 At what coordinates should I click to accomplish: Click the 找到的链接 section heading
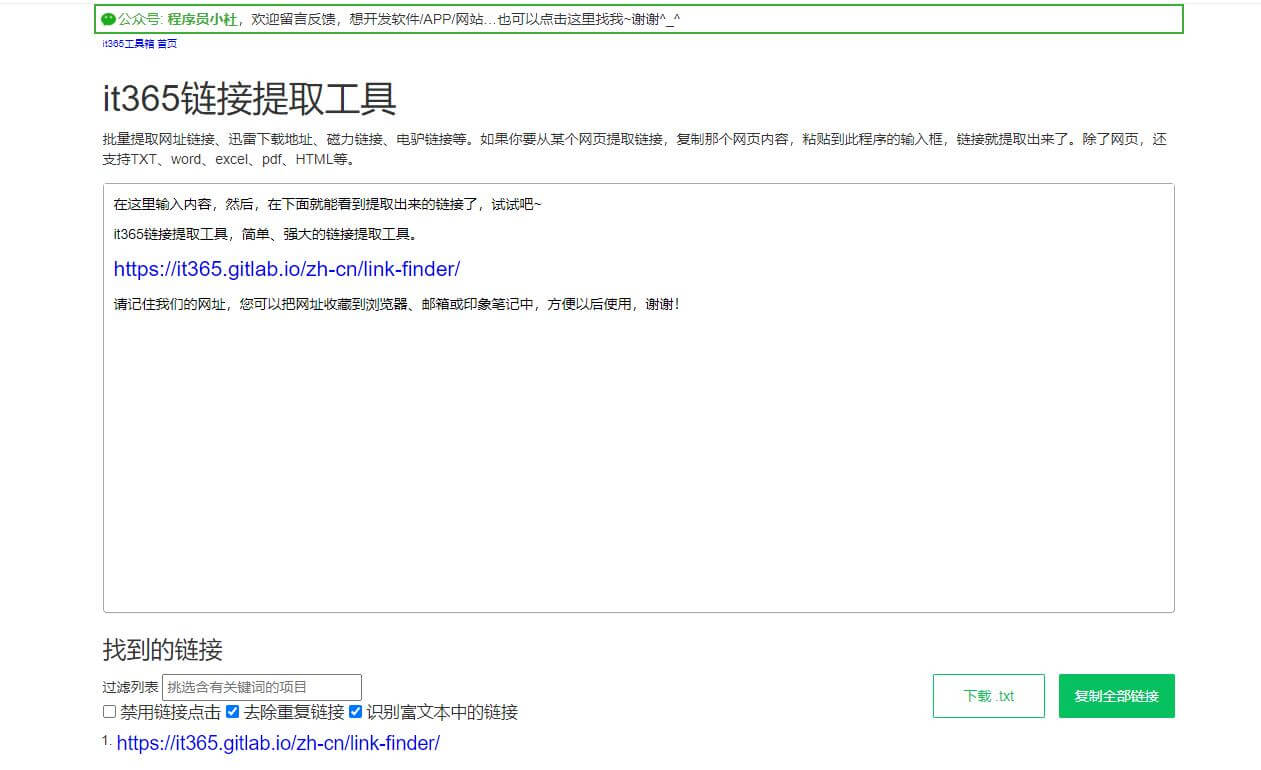pos(162,650)
